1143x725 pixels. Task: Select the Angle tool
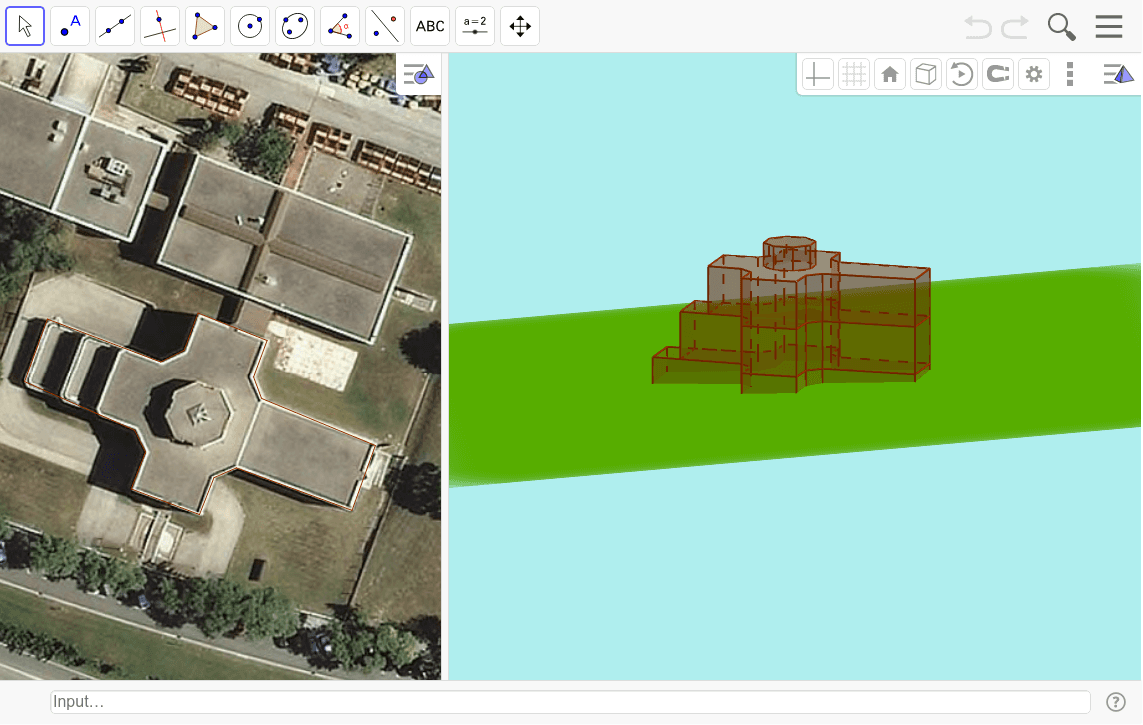click(340, 26)
